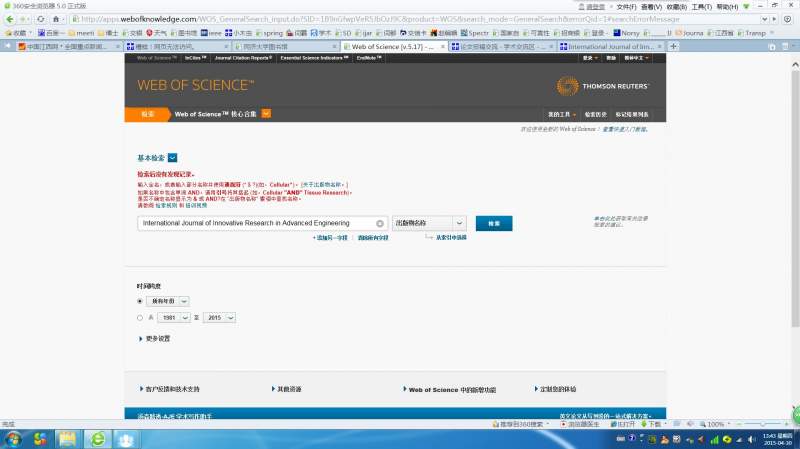
Task: Click the search history header link
Action: click(595, 114)
